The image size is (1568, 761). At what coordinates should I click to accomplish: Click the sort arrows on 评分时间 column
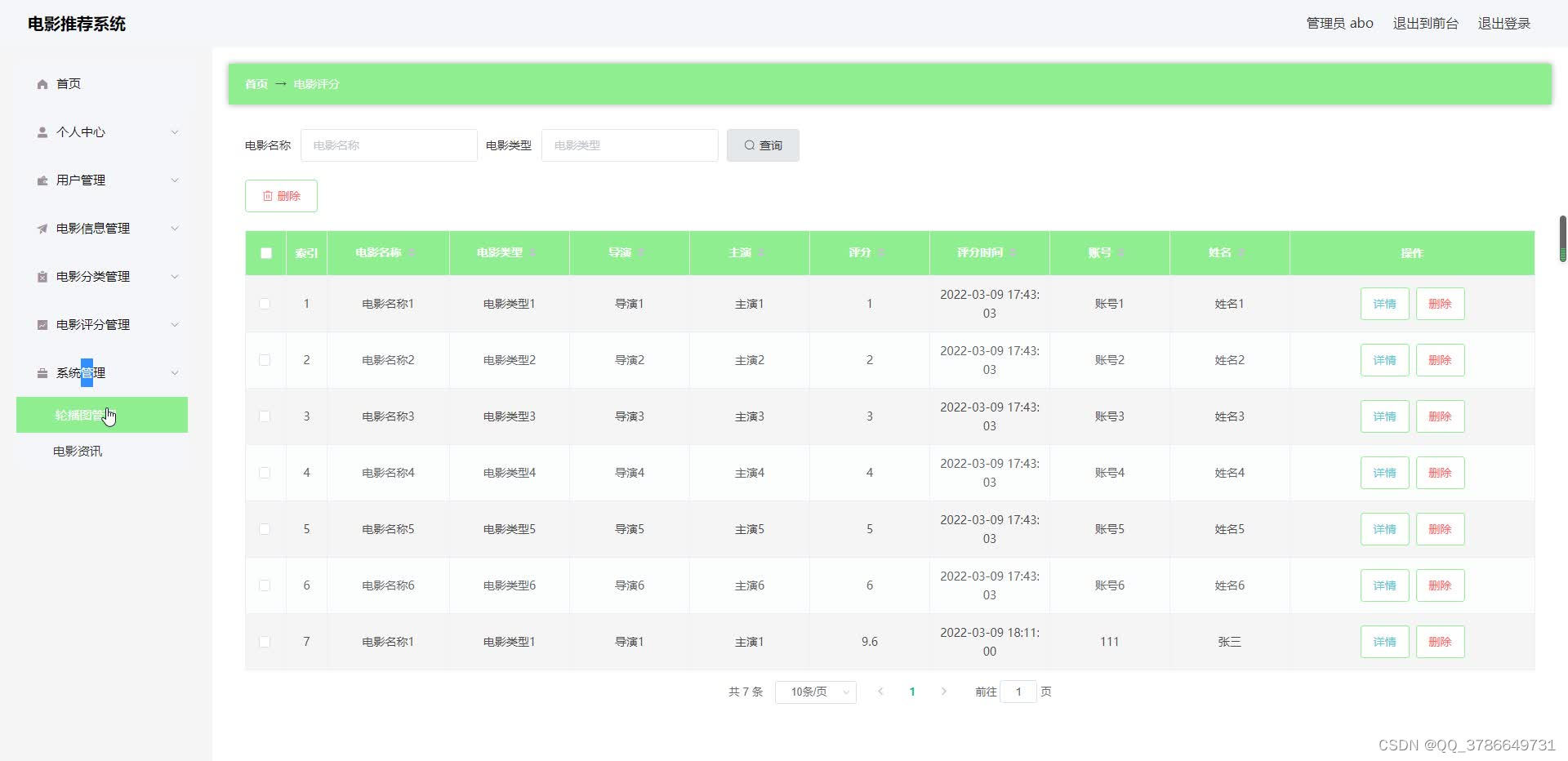coord(1013,253)
